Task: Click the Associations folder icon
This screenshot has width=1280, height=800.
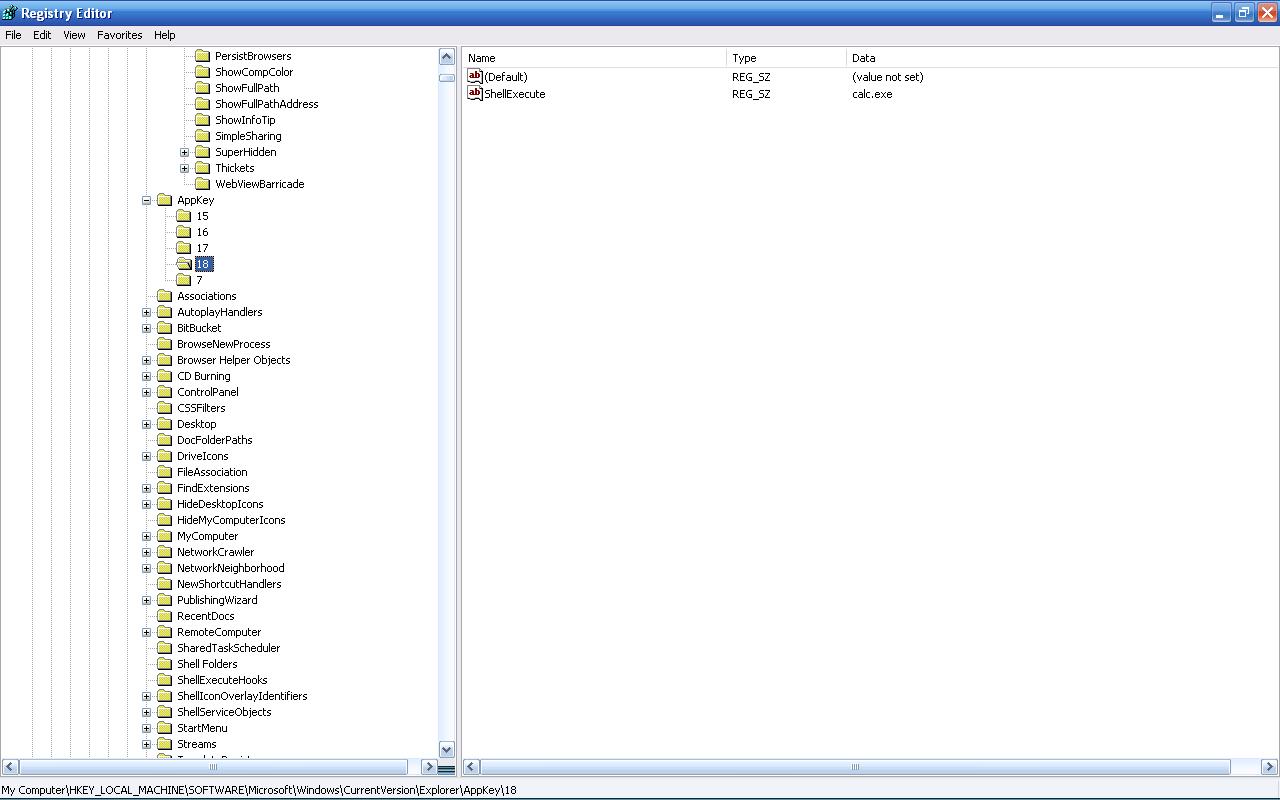Action: click(165, 296)
